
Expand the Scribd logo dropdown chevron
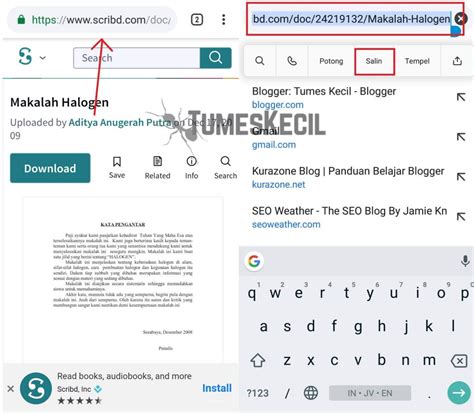(x=43, y=58)
